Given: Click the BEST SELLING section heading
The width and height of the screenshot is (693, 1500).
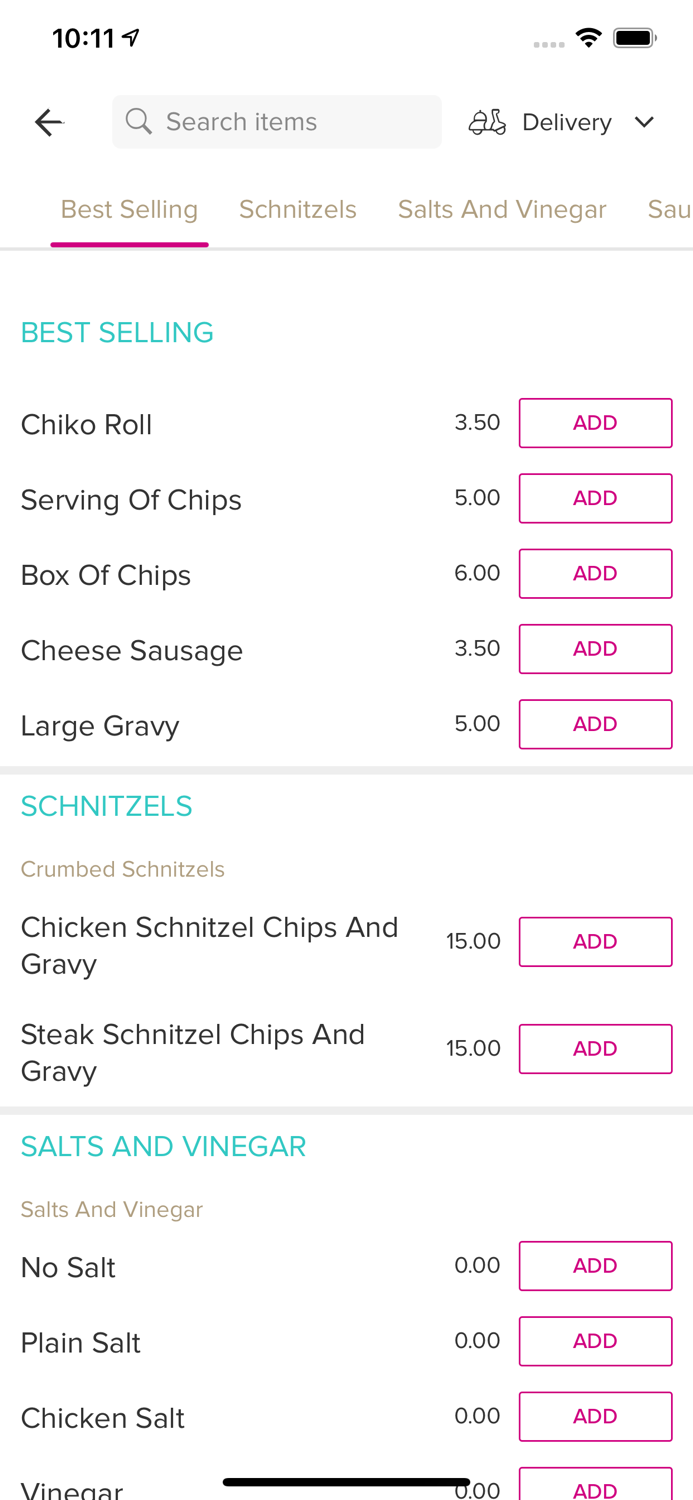Looking at the screenshot, I should point(117,332).
